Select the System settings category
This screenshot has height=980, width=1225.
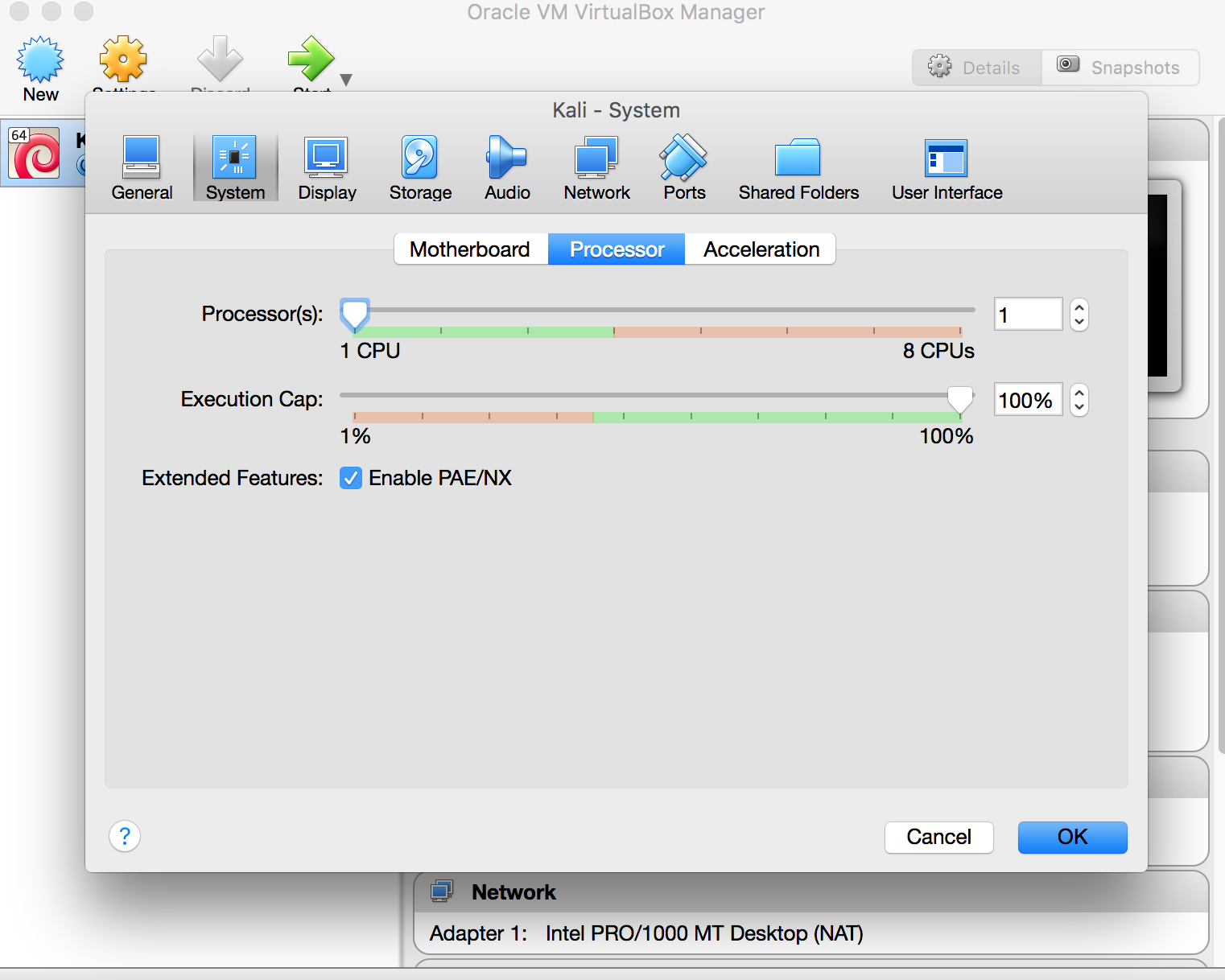[235, 168]
